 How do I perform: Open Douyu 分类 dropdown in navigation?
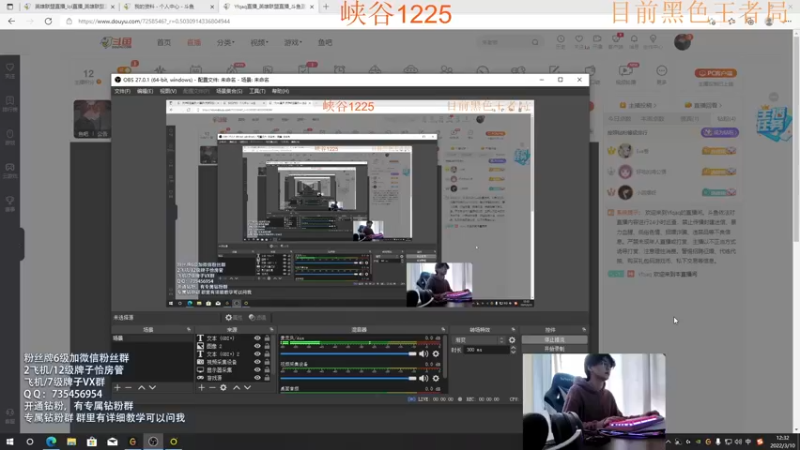226,42
